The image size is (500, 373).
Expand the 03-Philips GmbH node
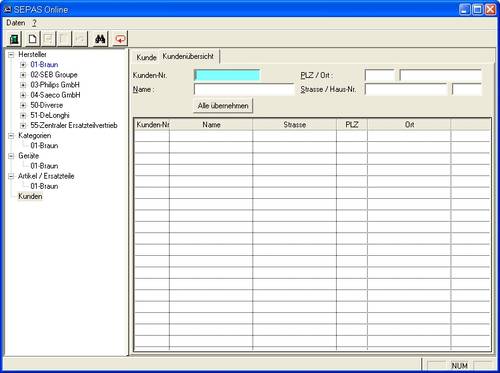click(x=23, y=85)
